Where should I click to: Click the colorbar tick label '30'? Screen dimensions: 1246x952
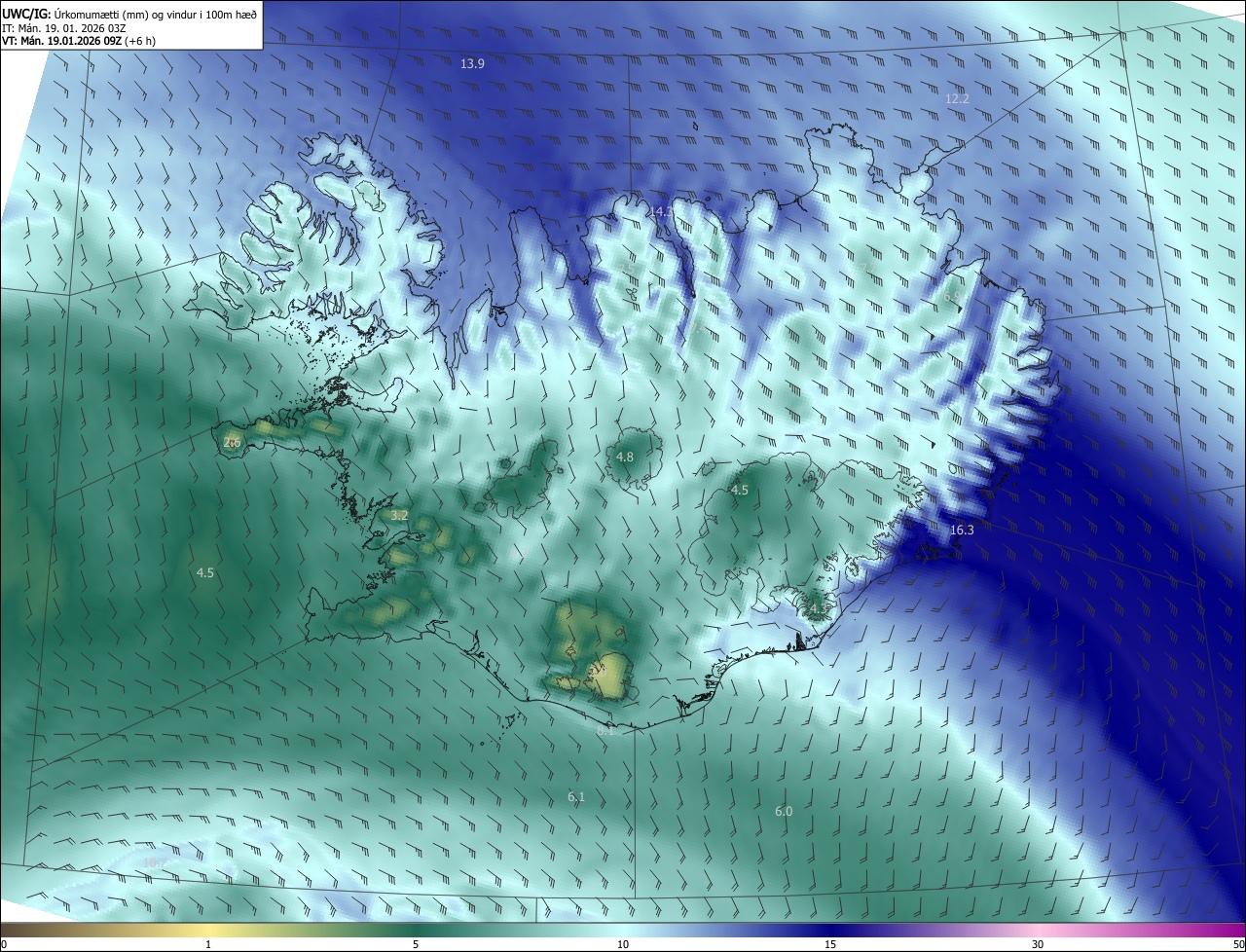pos(1038,944)
